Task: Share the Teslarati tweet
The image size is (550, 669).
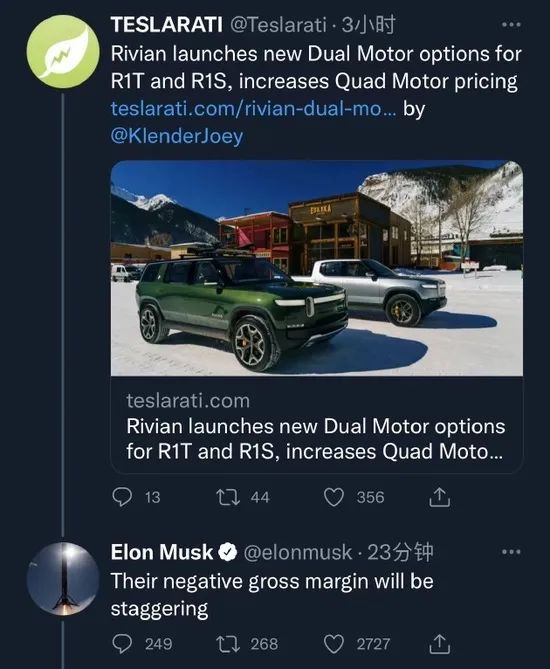Action: [439, 497]
